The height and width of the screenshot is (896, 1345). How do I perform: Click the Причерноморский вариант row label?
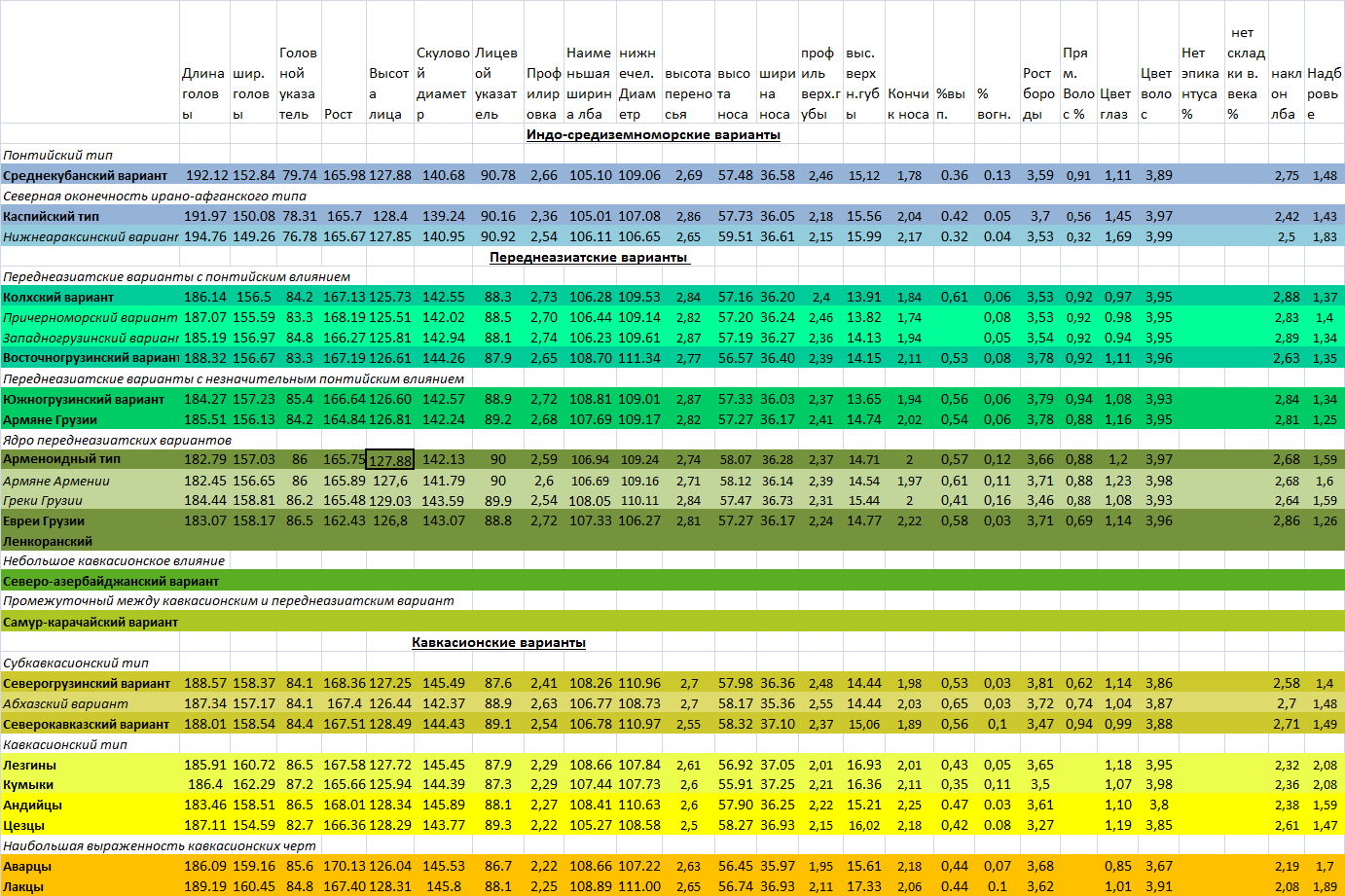[x=91, y=317]
